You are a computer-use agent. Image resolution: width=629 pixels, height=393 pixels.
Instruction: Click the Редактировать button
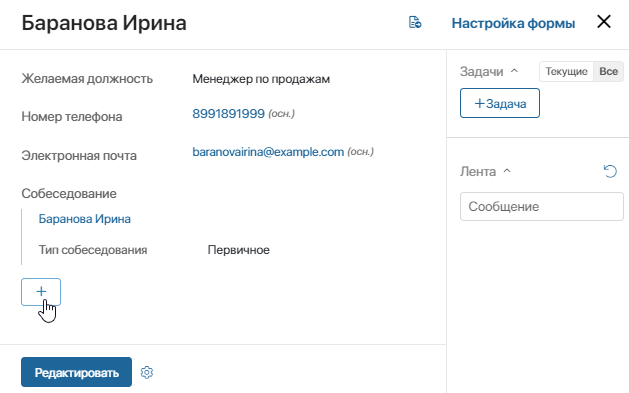[x=76, y=372]
